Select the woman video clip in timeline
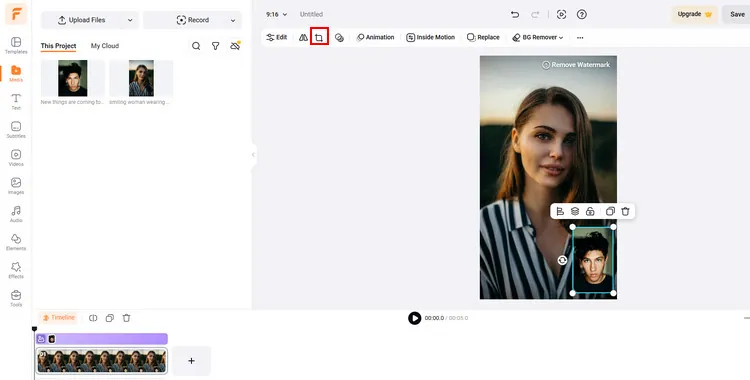Image resolution: width=750 pixels, height=380 pixels. (101, 360)
